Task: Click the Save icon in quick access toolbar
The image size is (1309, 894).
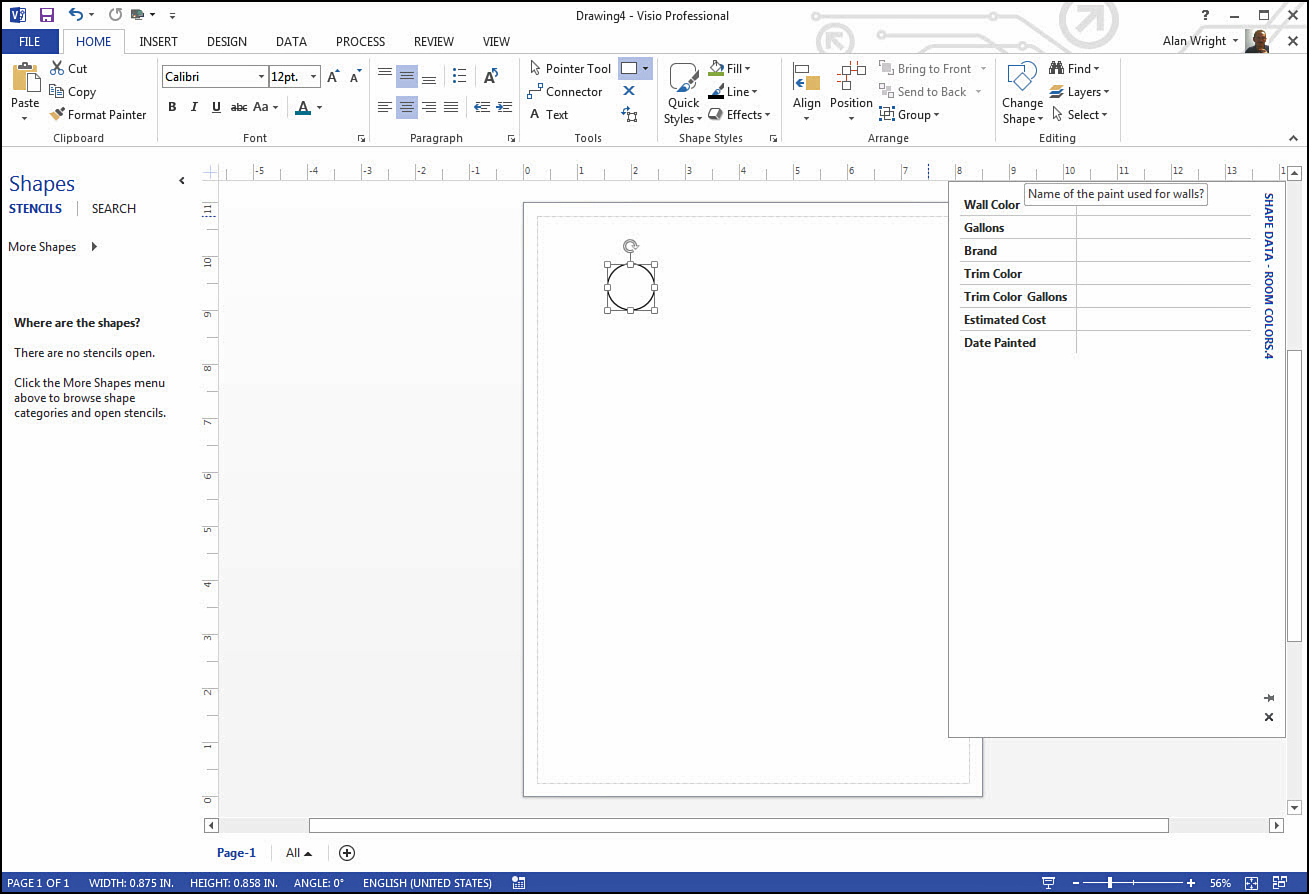Action: [46, 15]
